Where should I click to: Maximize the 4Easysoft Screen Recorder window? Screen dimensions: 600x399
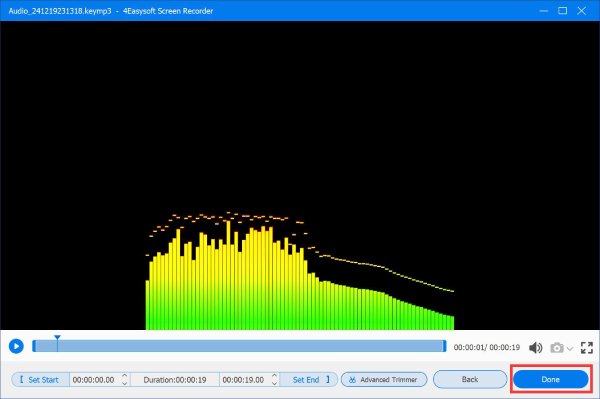(x=562, y=11)
